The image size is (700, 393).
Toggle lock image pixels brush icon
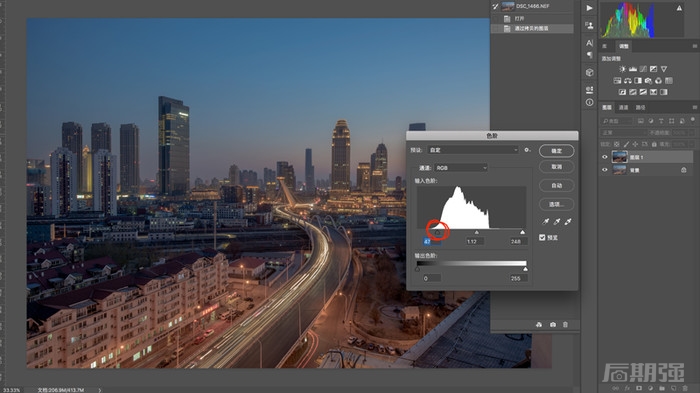pyautogui.click(x=626, y=144)
